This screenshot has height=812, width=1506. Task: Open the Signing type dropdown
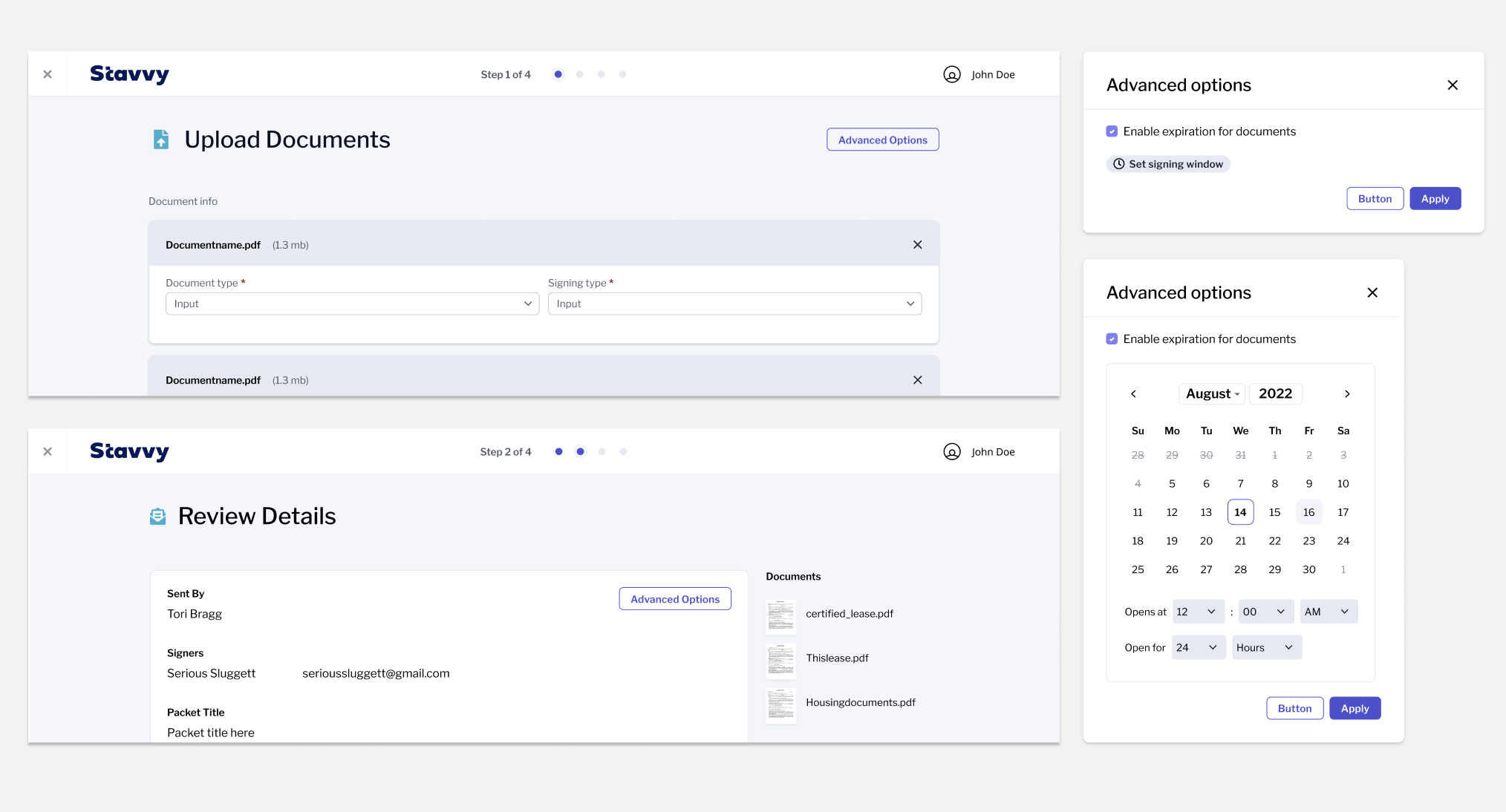click(734, 304)
